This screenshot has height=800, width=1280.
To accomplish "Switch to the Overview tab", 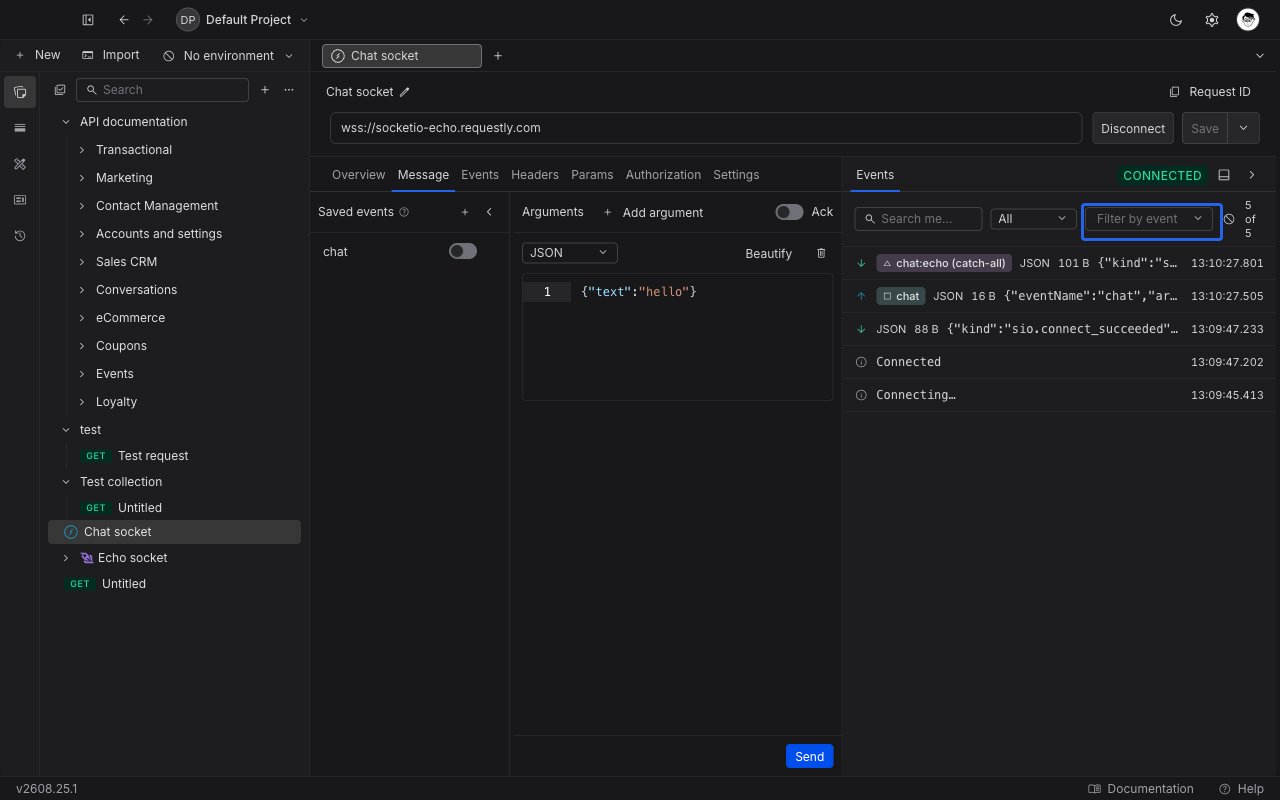I will [358, 174].
